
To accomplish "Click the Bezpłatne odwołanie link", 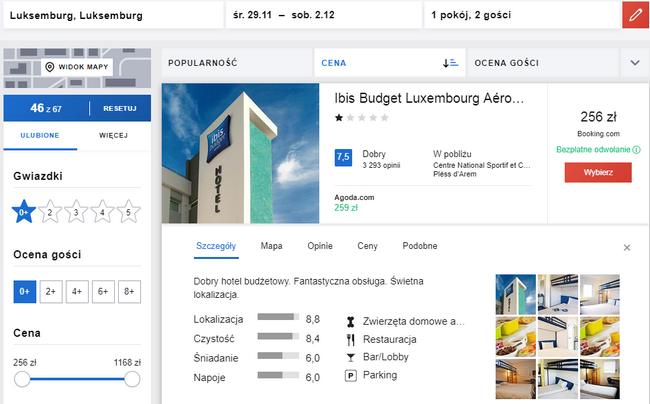I will pyautogui.click(x=593, y=150).
